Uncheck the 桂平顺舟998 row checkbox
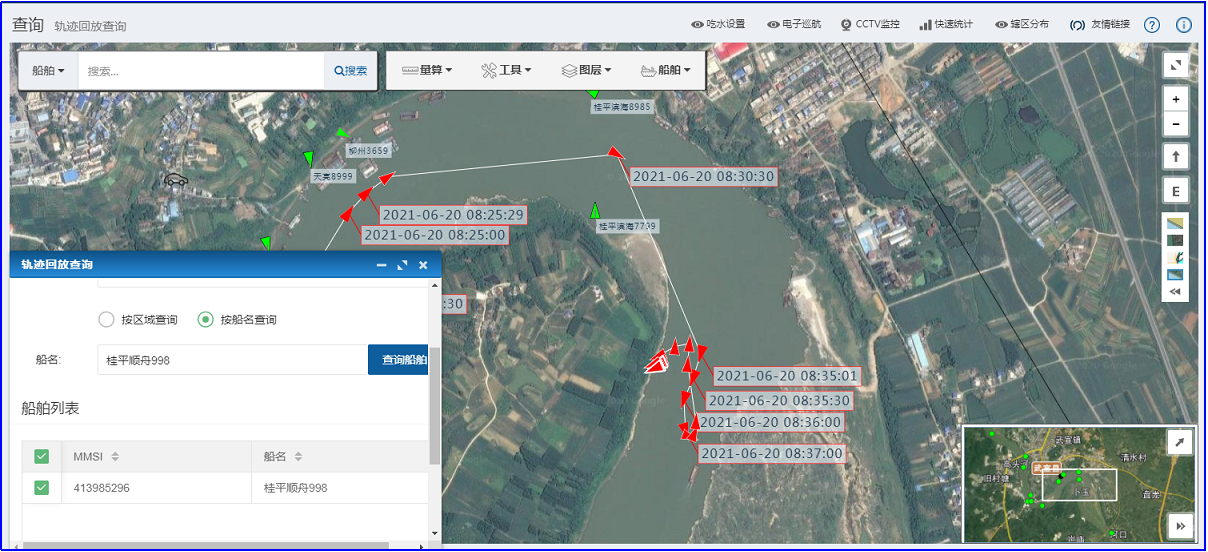Viewport: 1208px width, 552px height. point(41,488)
